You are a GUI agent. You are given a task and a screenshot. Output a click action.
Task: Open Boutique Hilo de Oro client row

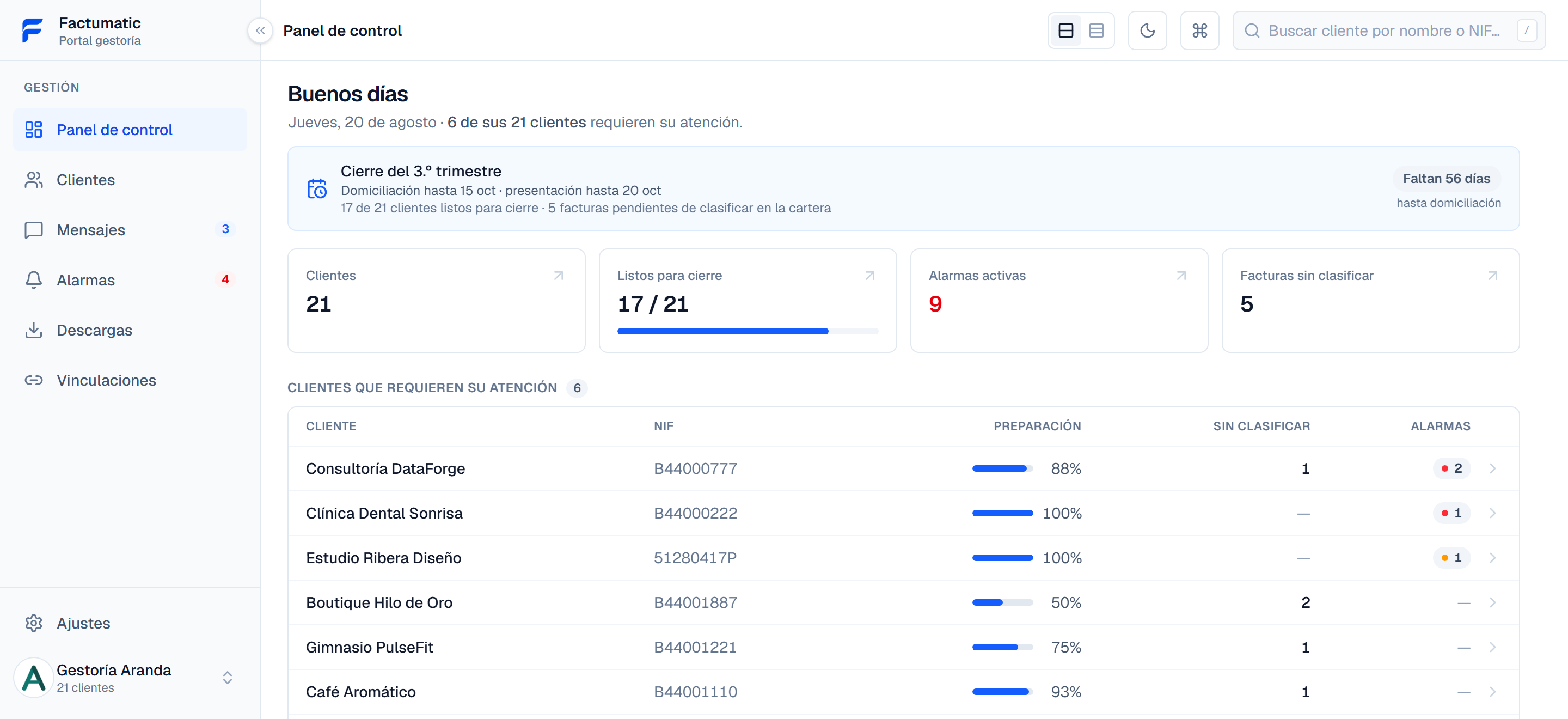[903, 602]
